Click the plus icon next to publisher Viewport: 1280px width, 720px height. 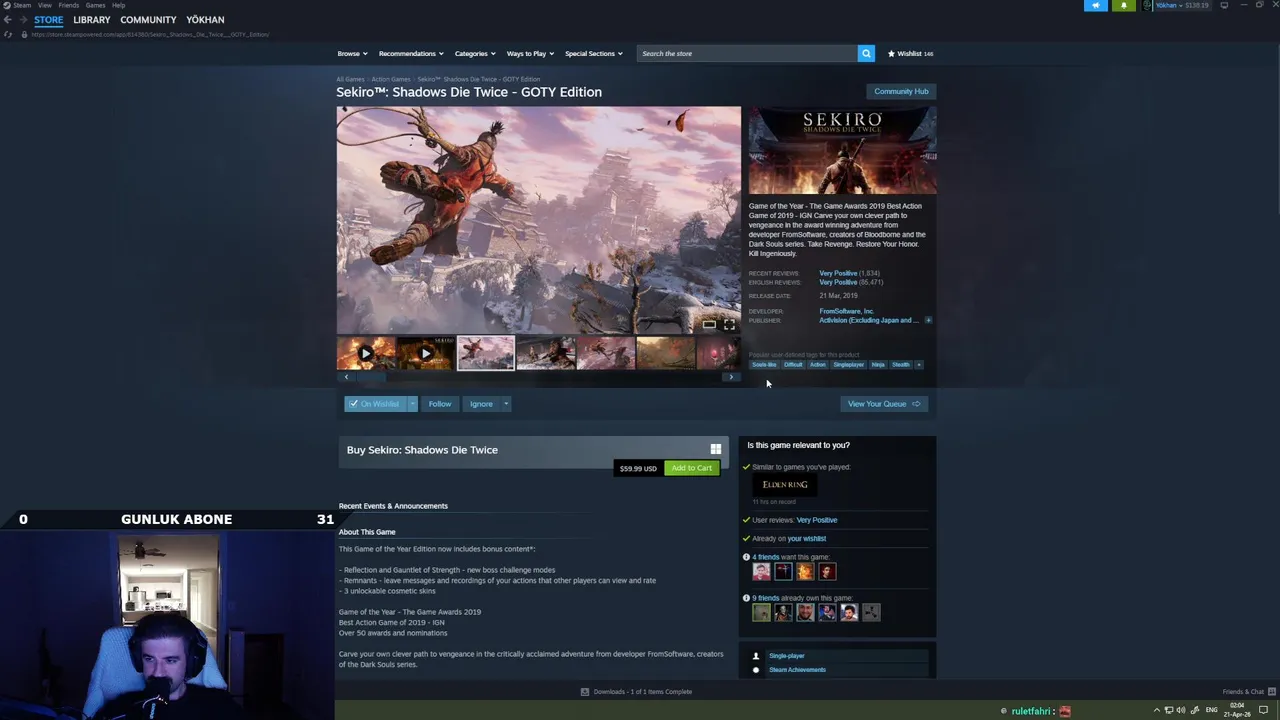click(928, 320)
